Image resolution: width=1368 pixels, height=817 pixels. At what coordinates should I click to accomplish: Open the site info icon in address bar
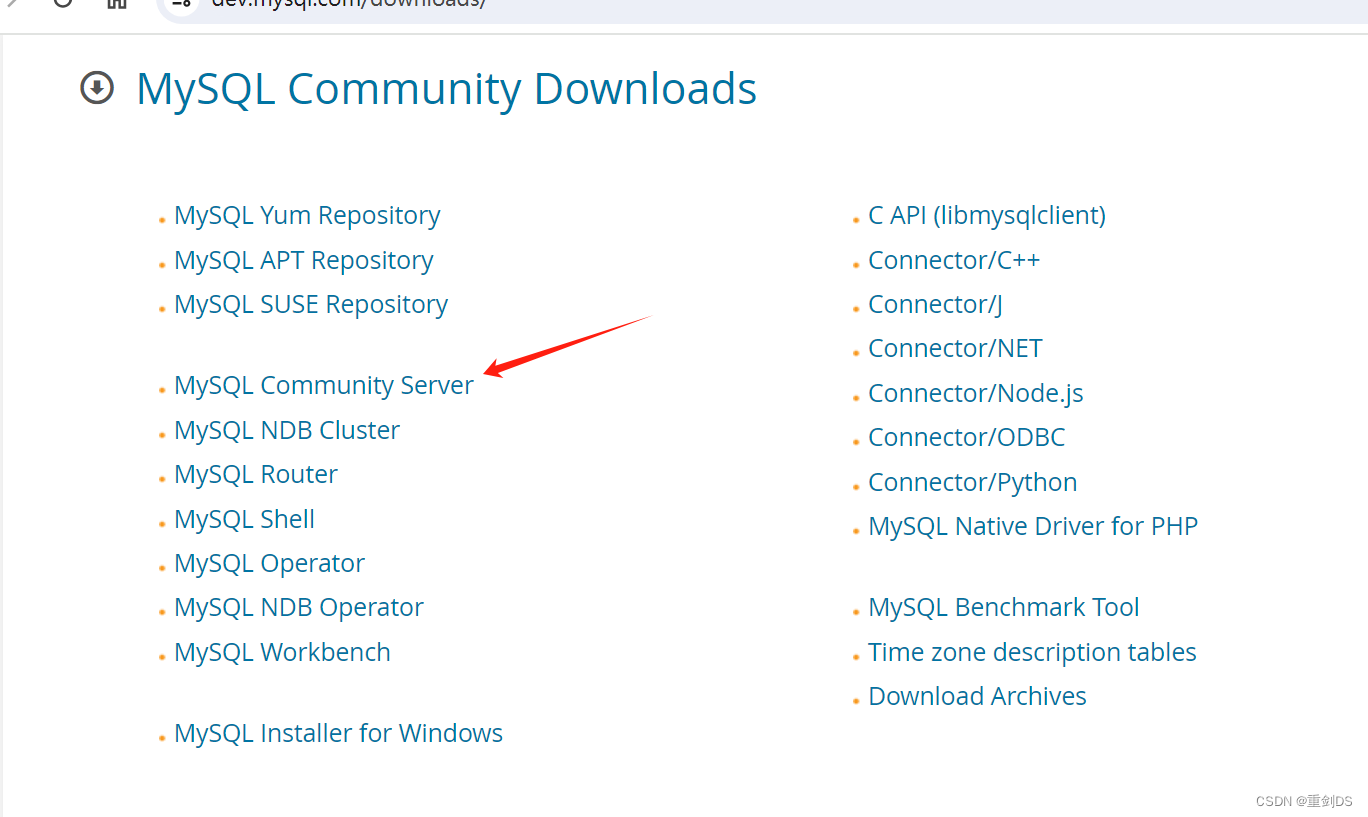click(181, 3)
